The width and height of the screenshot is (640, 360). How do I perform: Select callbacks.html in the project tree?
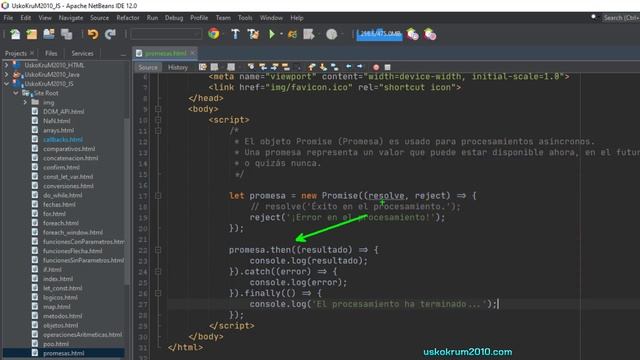click(x=62, y=140)
